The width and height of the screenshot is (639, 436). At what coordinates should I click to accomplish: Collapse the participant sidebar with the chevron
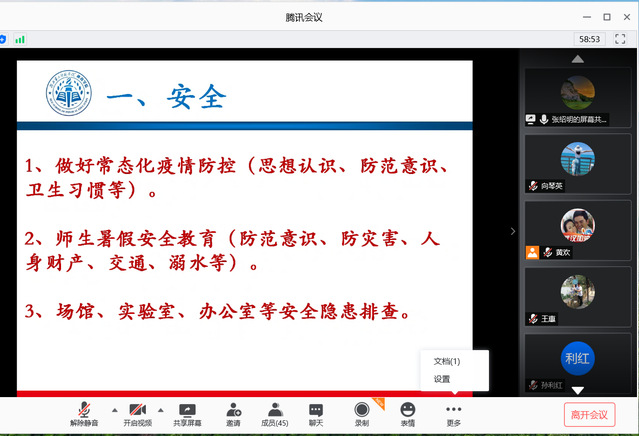pyautogui.click(x=513, y=231)
